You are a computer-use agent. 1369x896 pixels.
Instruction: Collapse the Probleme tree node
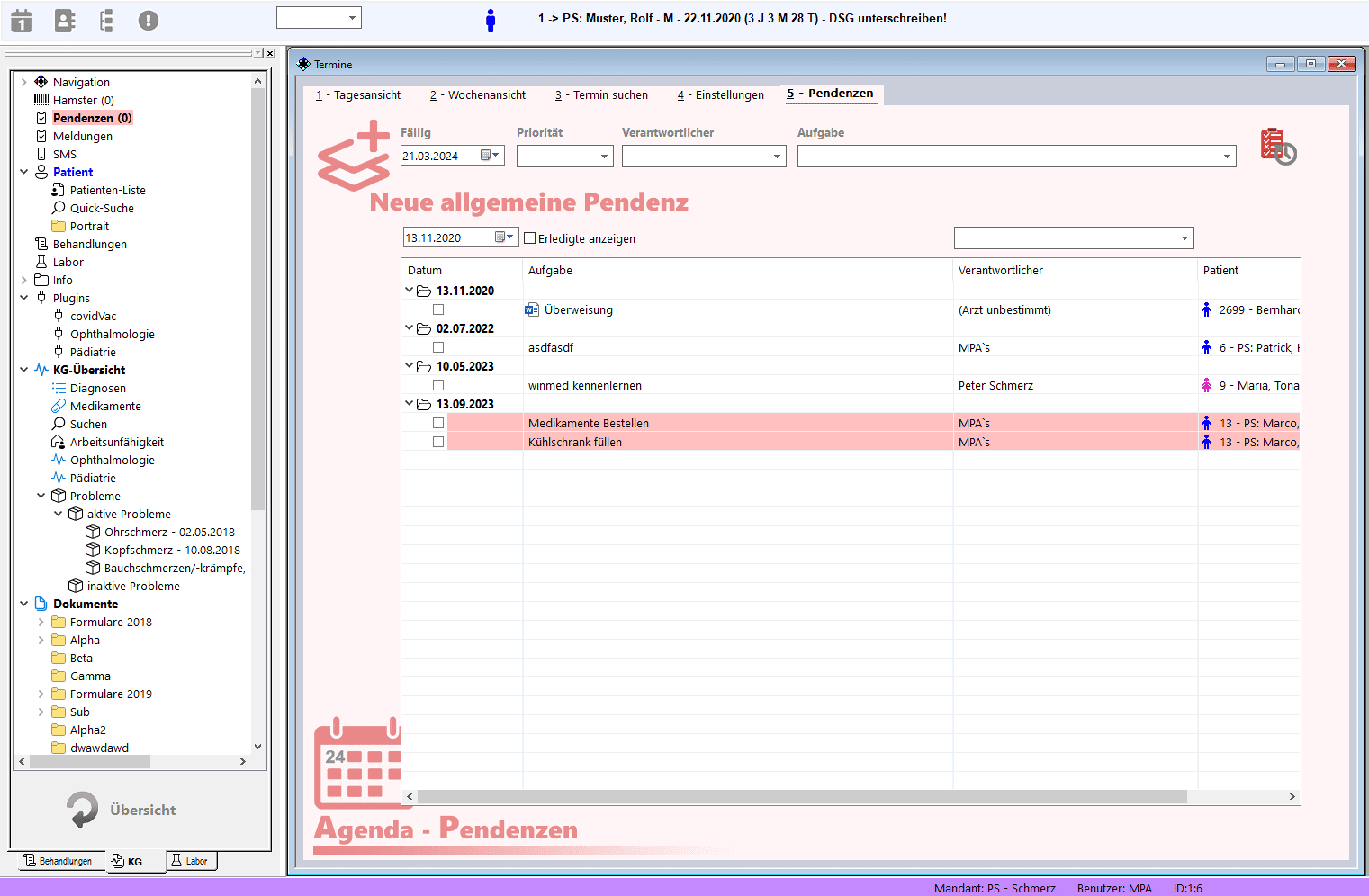[x=41, y=496]
